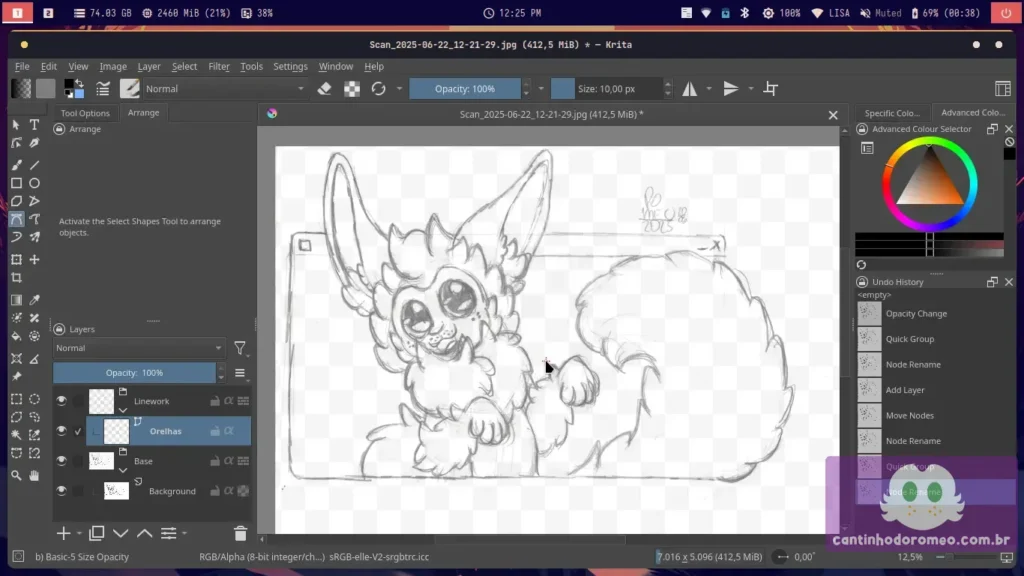Hide the Orelhas layer
Image resolution: width=1024 pixels, height=576 pixels.
tap(61, 431)
